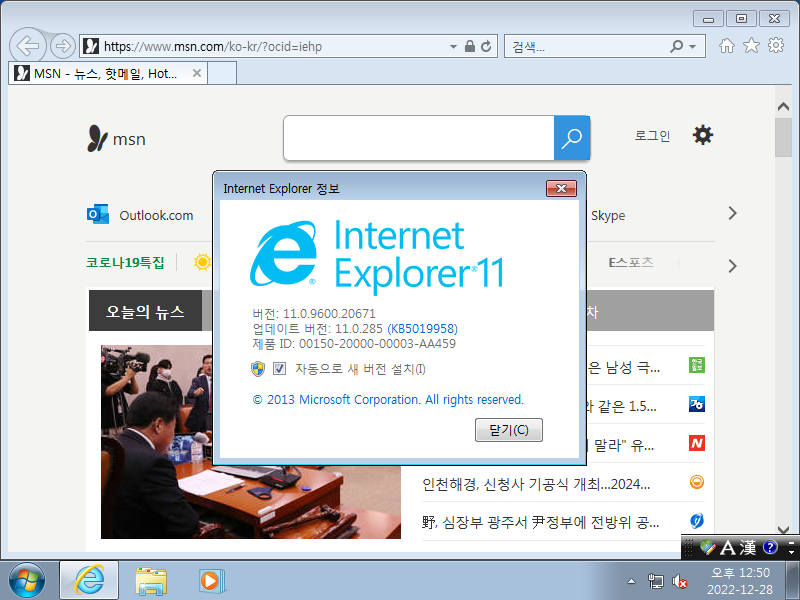The height and width of the screenshot is (600, 800).
Task: Open the KB5019958 update link
Action: click(422, 329)
